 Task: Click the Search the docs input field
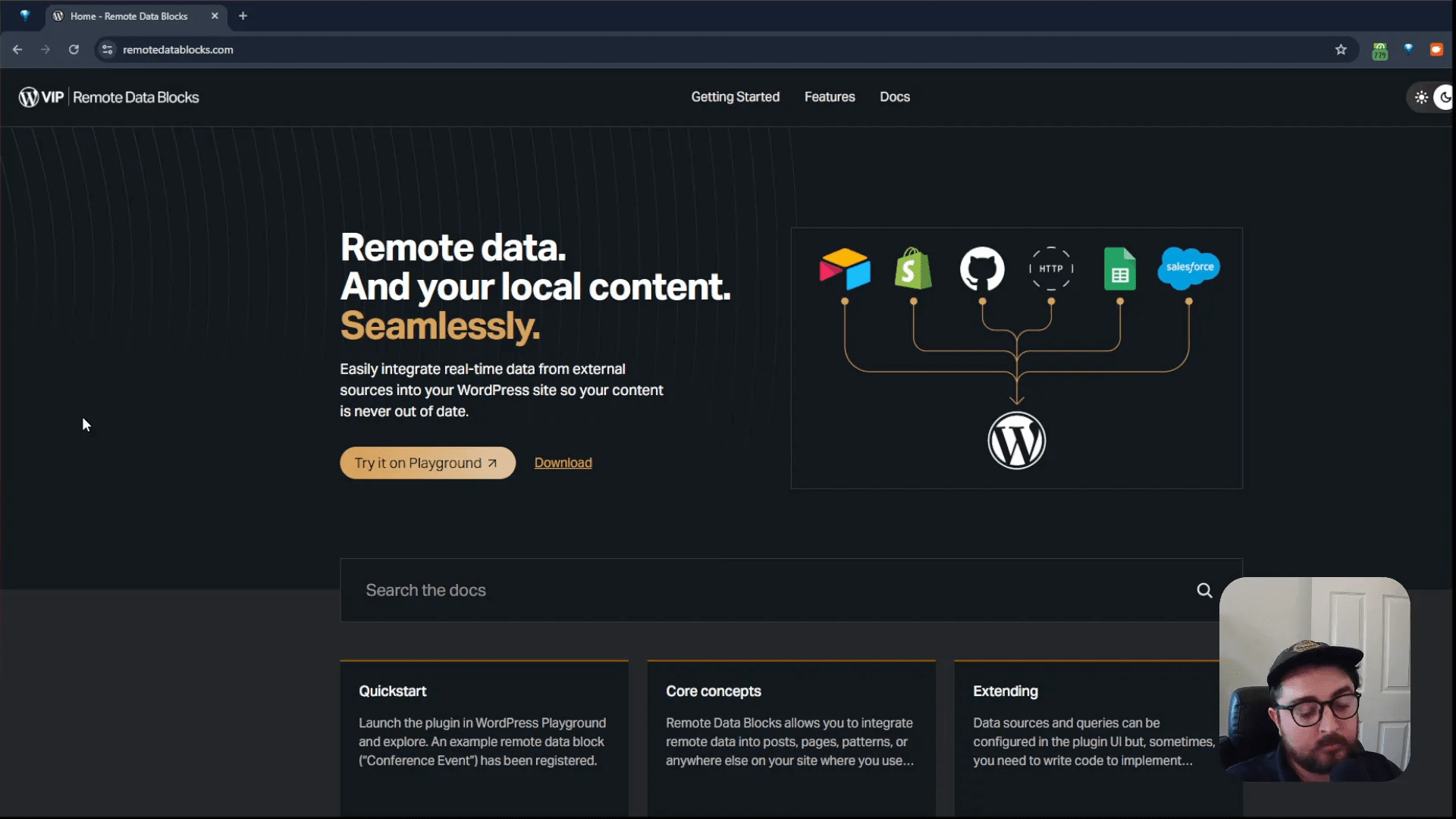click(x=682, y=590)
